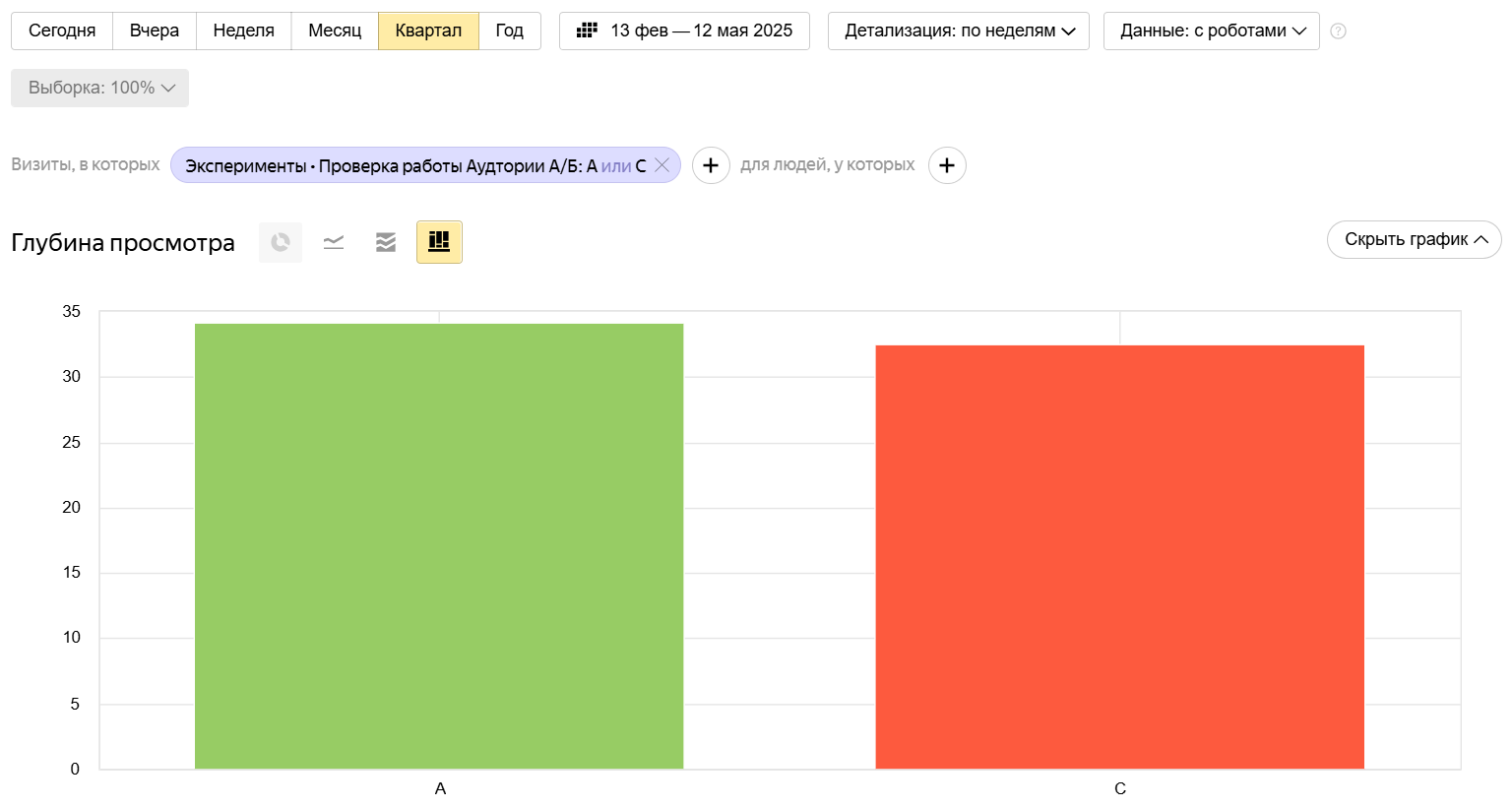1512x808 pixels.
Task: Click the Experiments segment filter chip
Action: pos(413,165)
